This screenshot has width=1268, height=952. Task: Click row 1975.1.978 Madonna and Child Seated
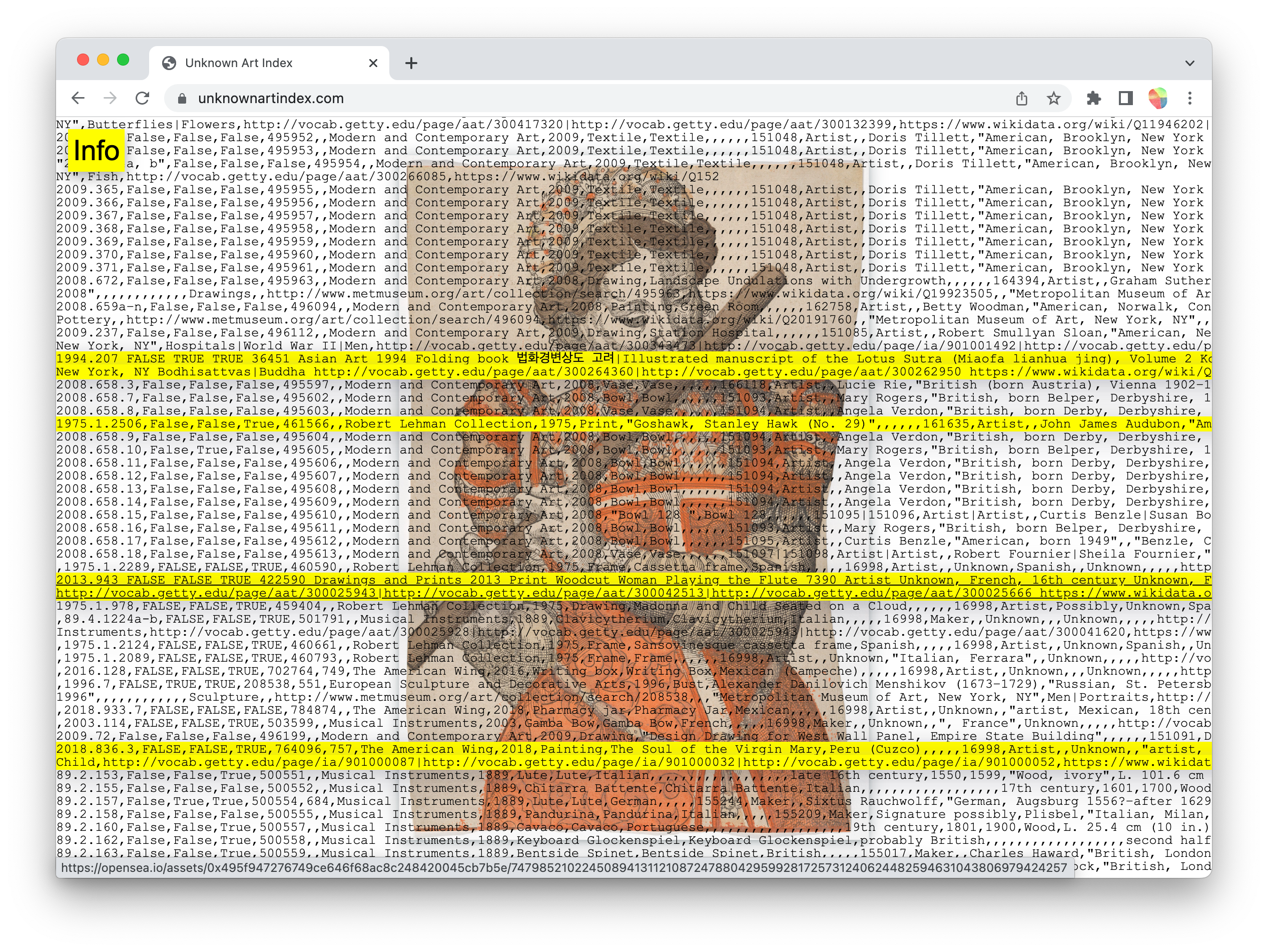(633, 606)
